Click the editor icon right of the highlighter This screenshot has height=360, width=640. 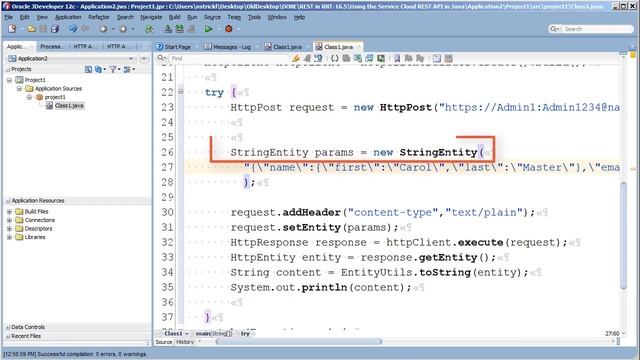307,58
